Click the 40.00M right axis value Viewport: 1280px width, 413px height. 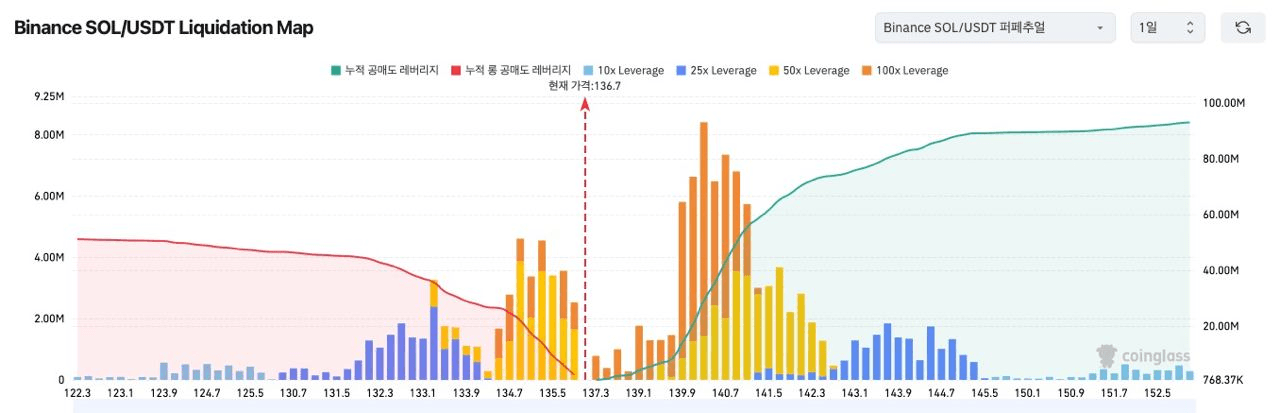(1221, 271)
